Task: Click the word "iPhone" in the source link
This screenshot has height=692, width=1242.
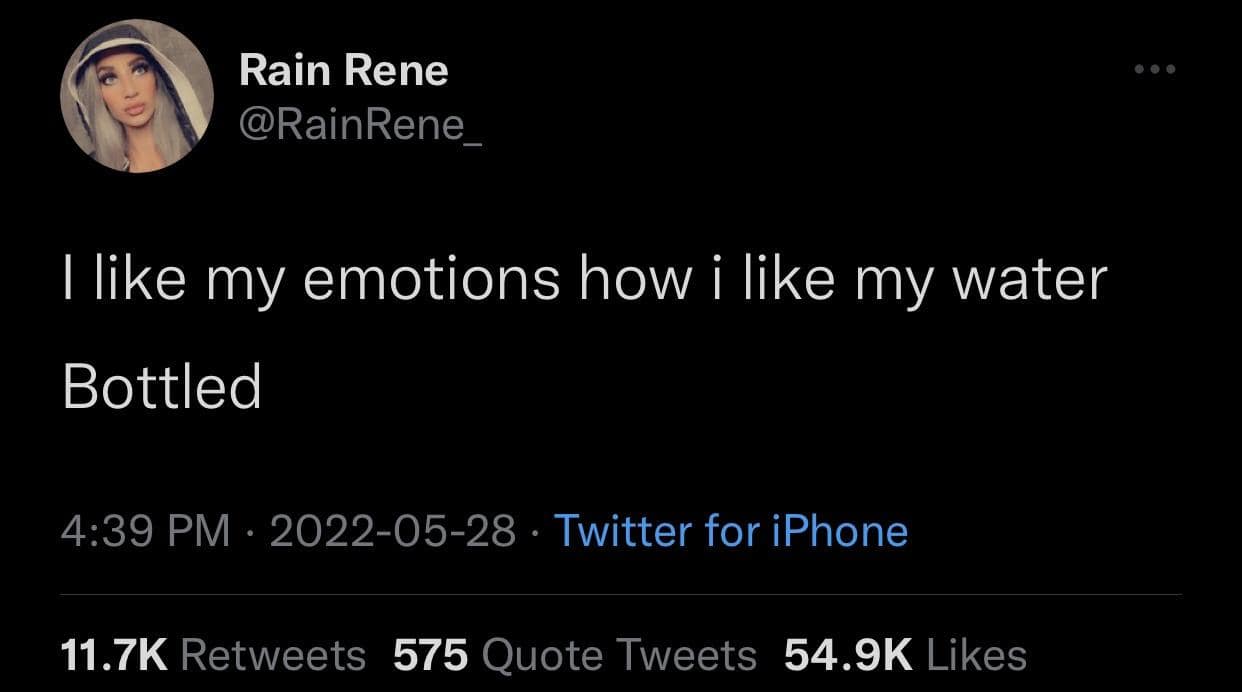Action: click(x=841, y=530)
